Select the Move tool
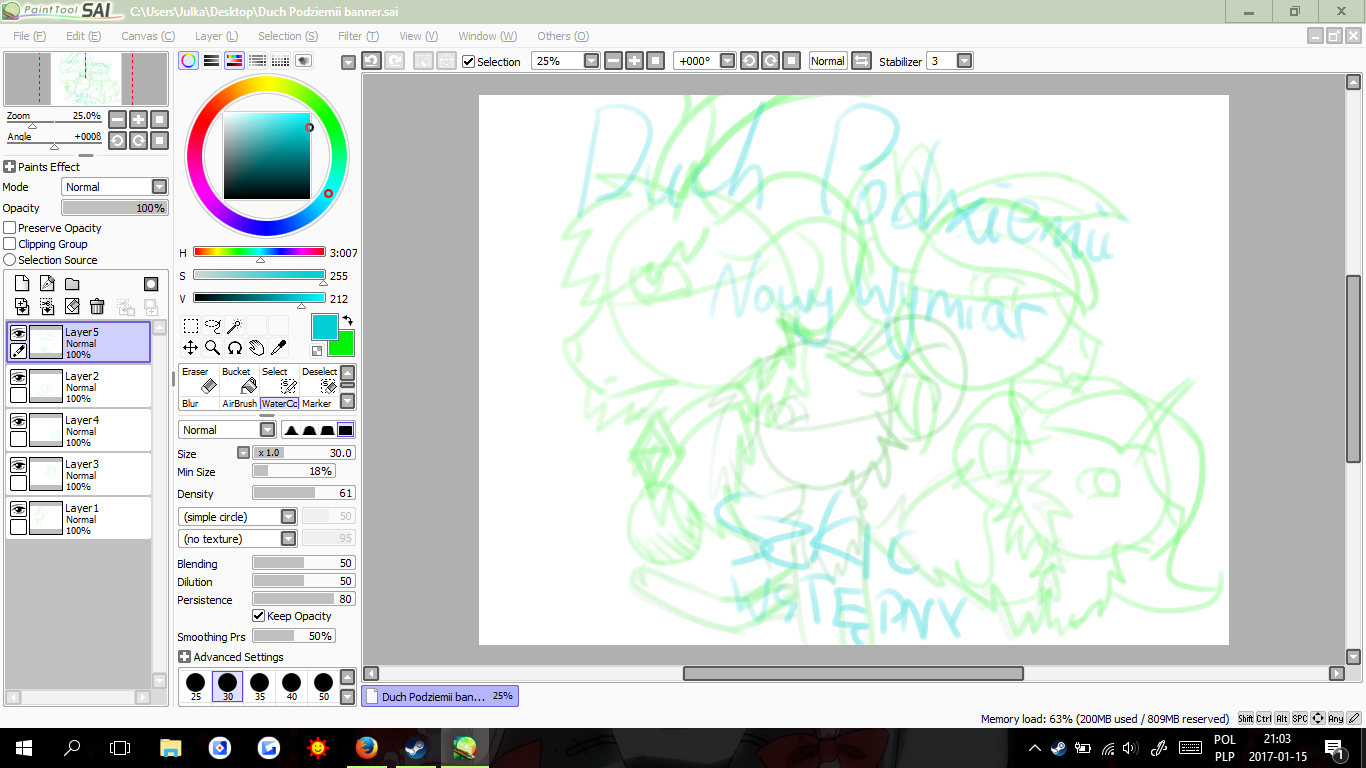 190,348
